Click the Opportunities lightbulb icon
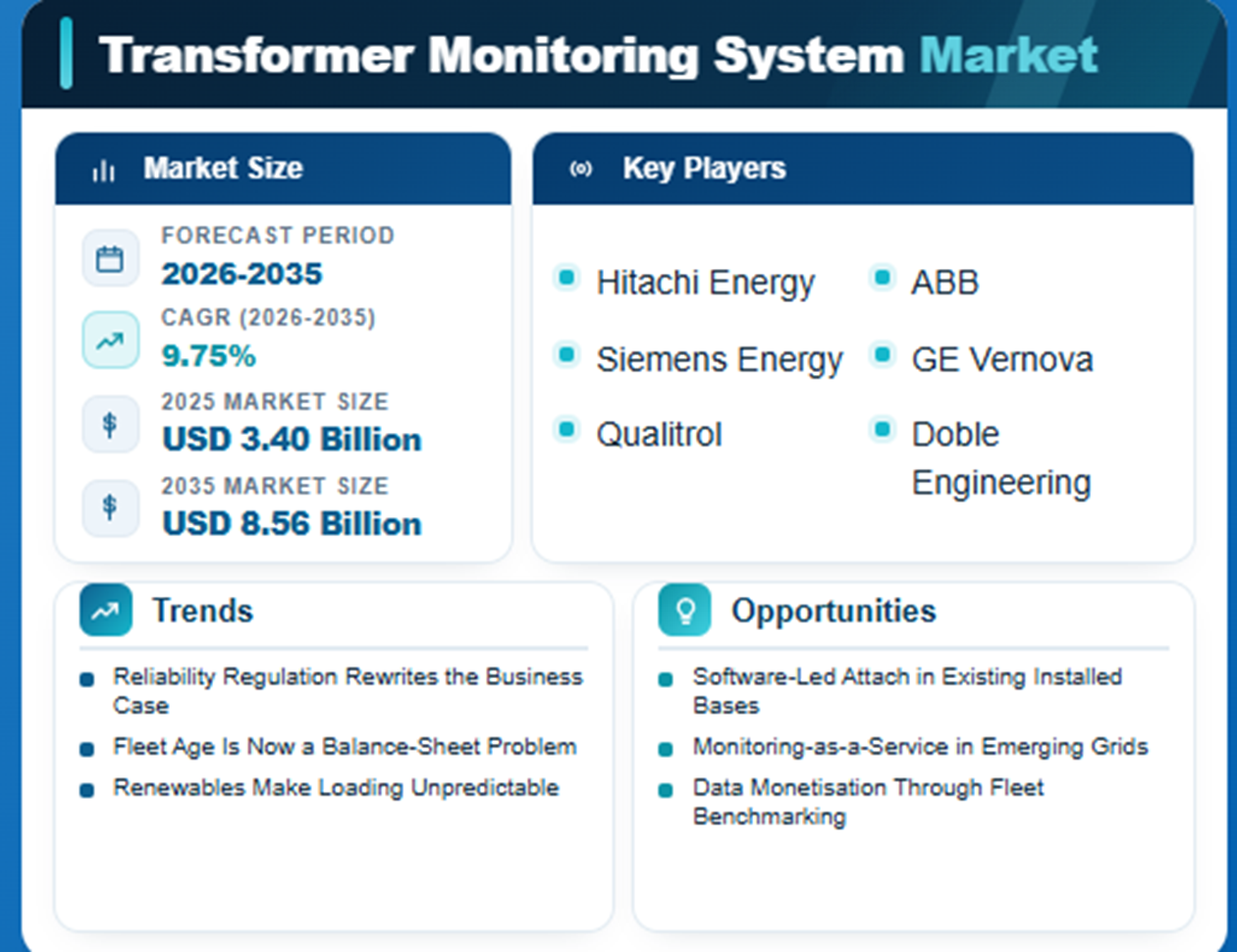Image resolution: width=1237 pixels, height=952 pixels. click(684, 610)
